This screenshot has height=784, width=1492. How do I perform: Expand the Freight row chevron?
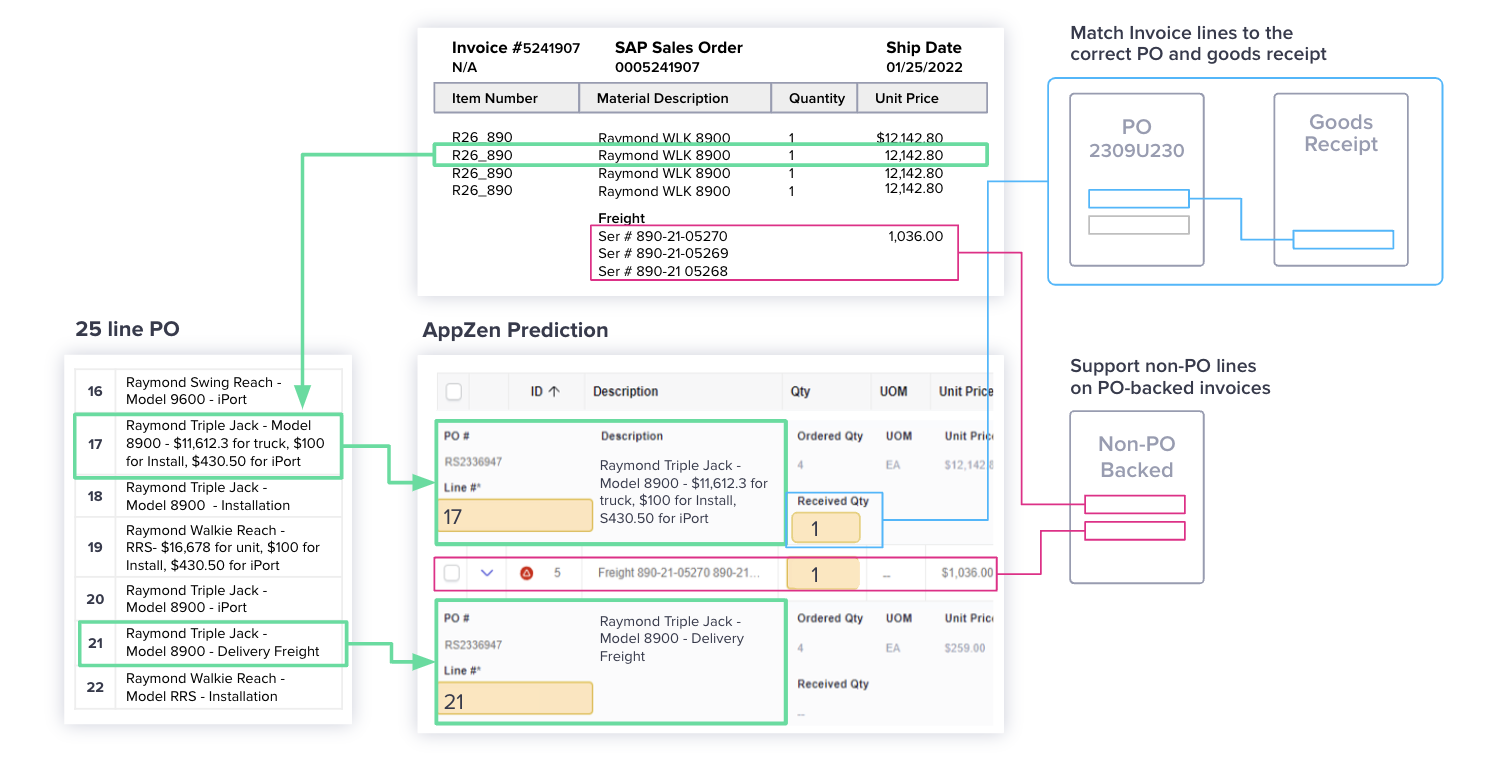(487, 573)
